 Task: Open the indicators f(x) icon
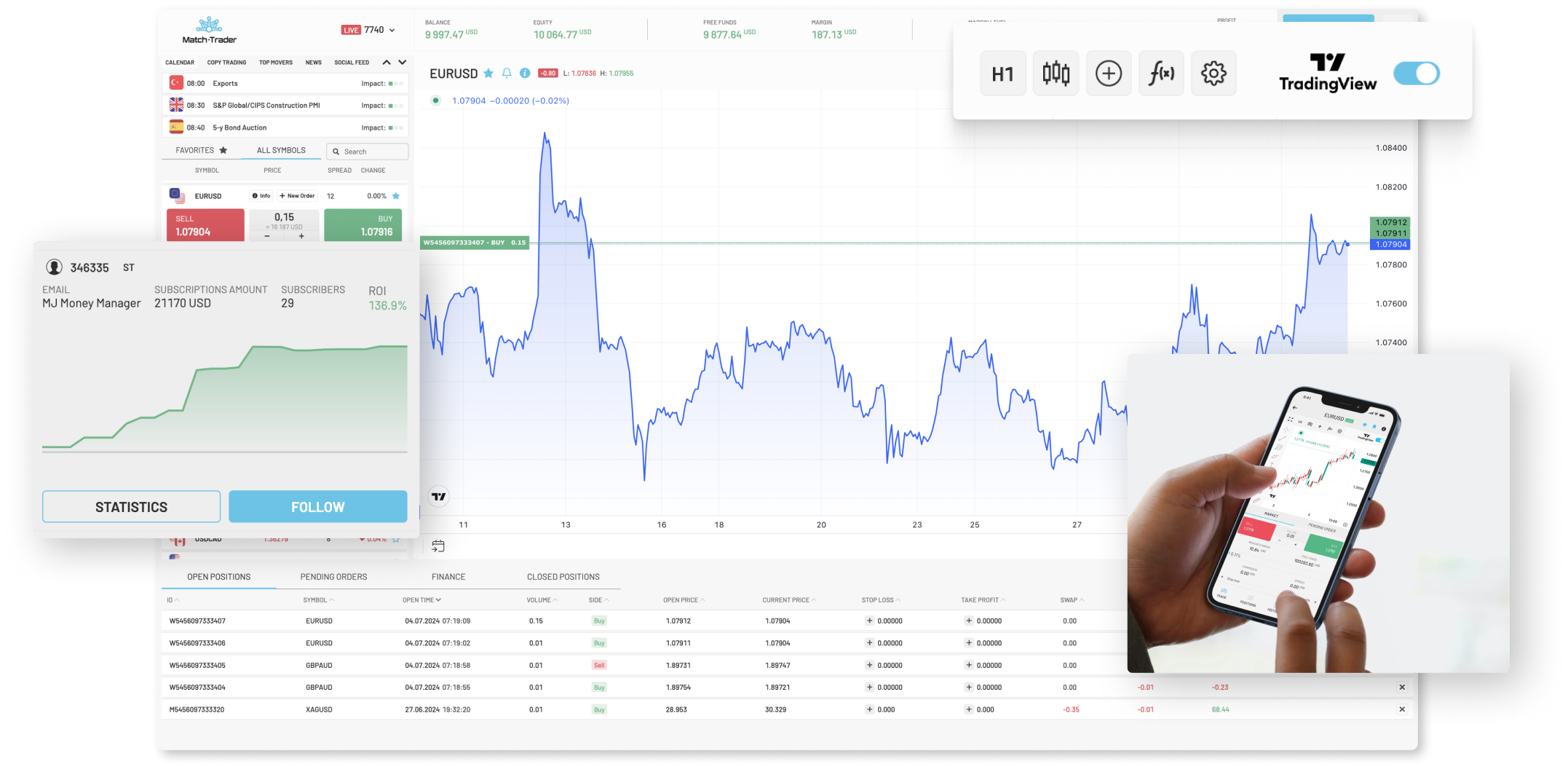pos(1161,74)
